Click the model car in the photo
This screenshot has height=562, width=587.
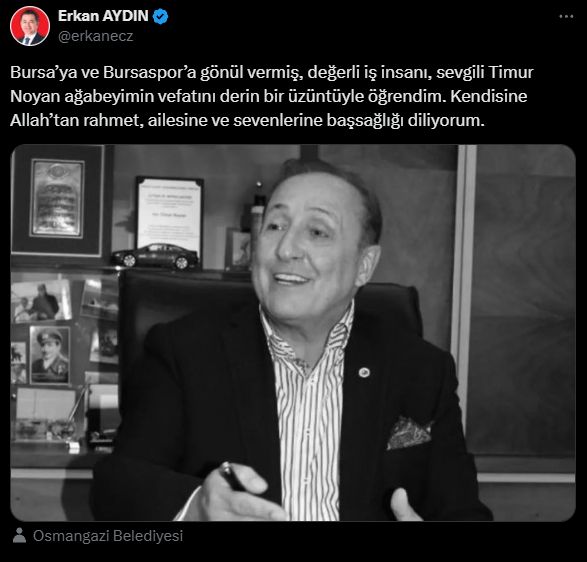[155, 256]
